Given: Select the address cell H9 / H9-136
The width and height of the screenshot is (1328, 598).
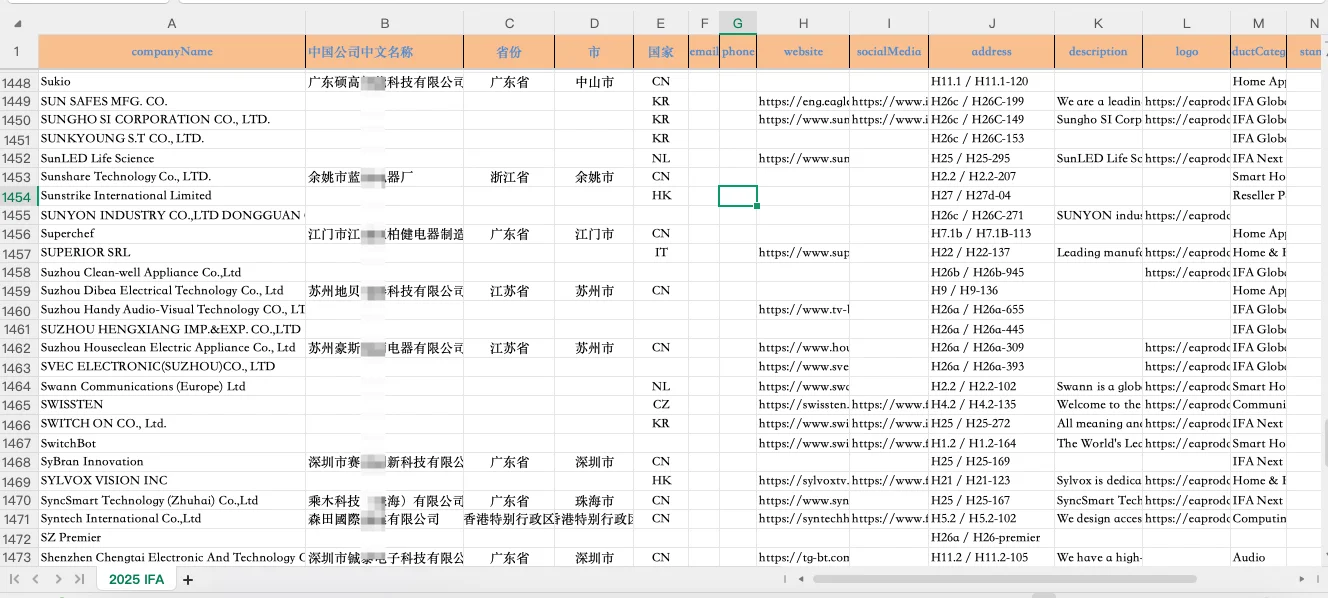Looking at the screenshot, I should point(992,291).
